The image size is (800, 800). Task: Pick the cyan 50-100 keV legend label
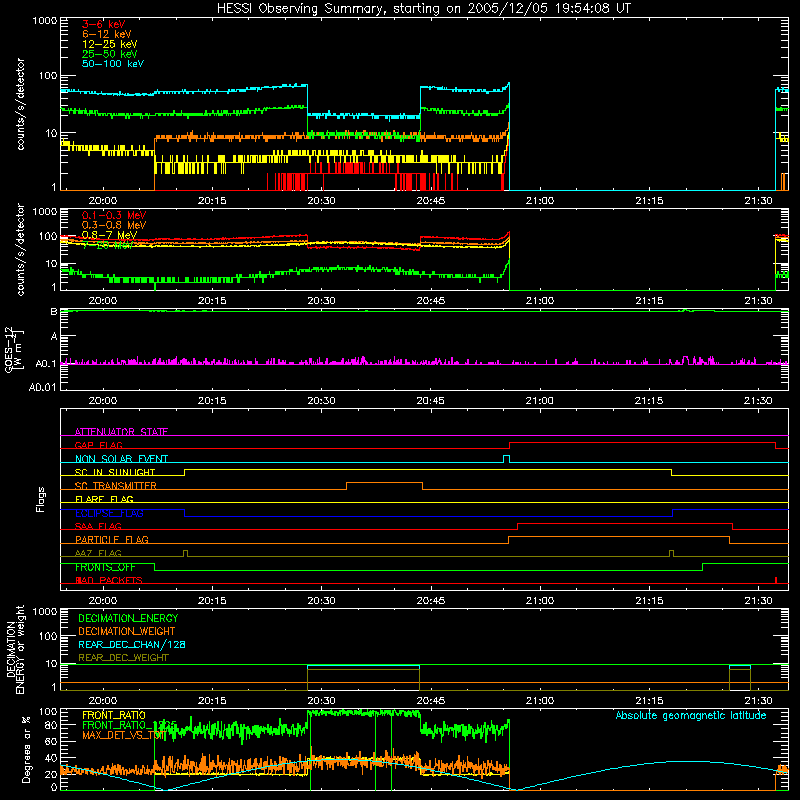113,64
